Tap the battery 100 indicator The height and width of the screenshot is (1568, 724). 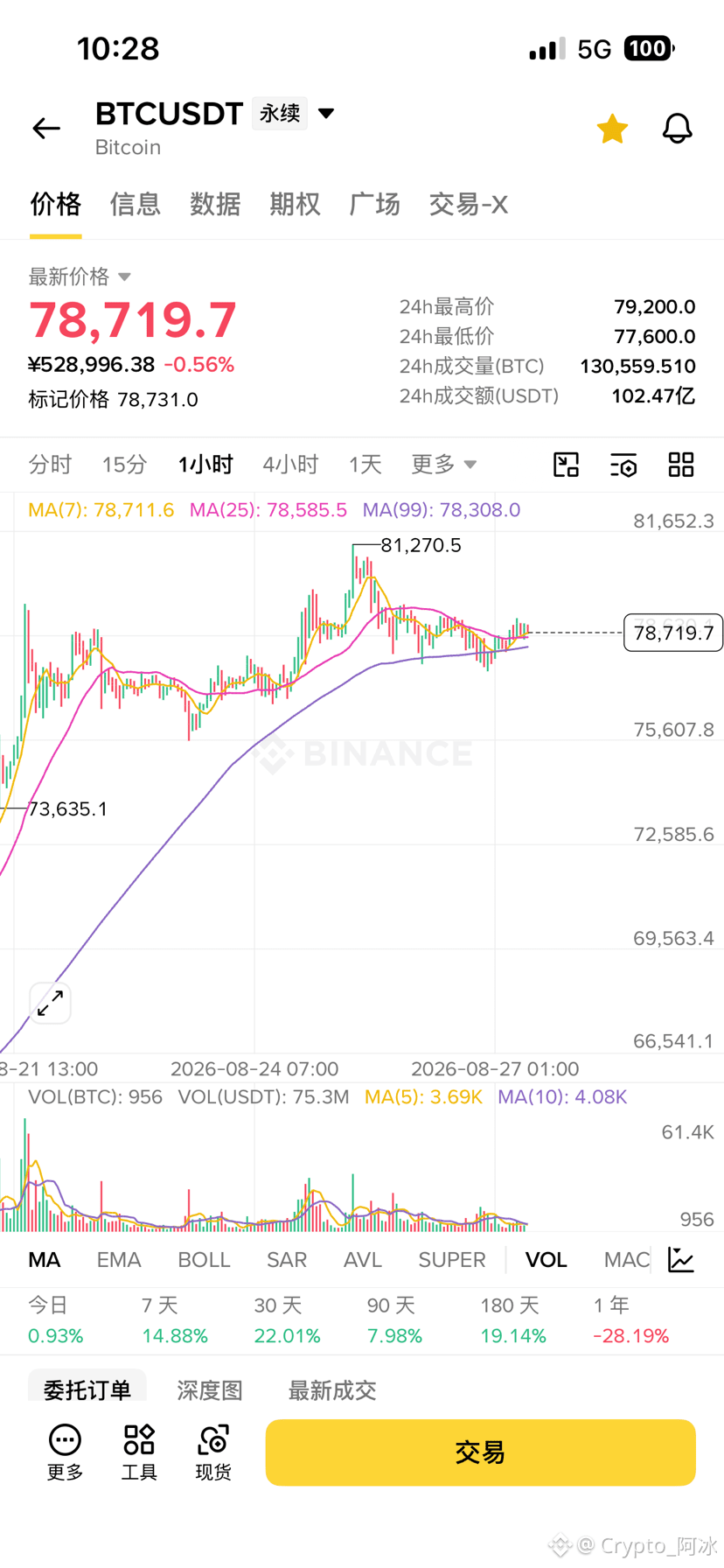click(649, 48)
